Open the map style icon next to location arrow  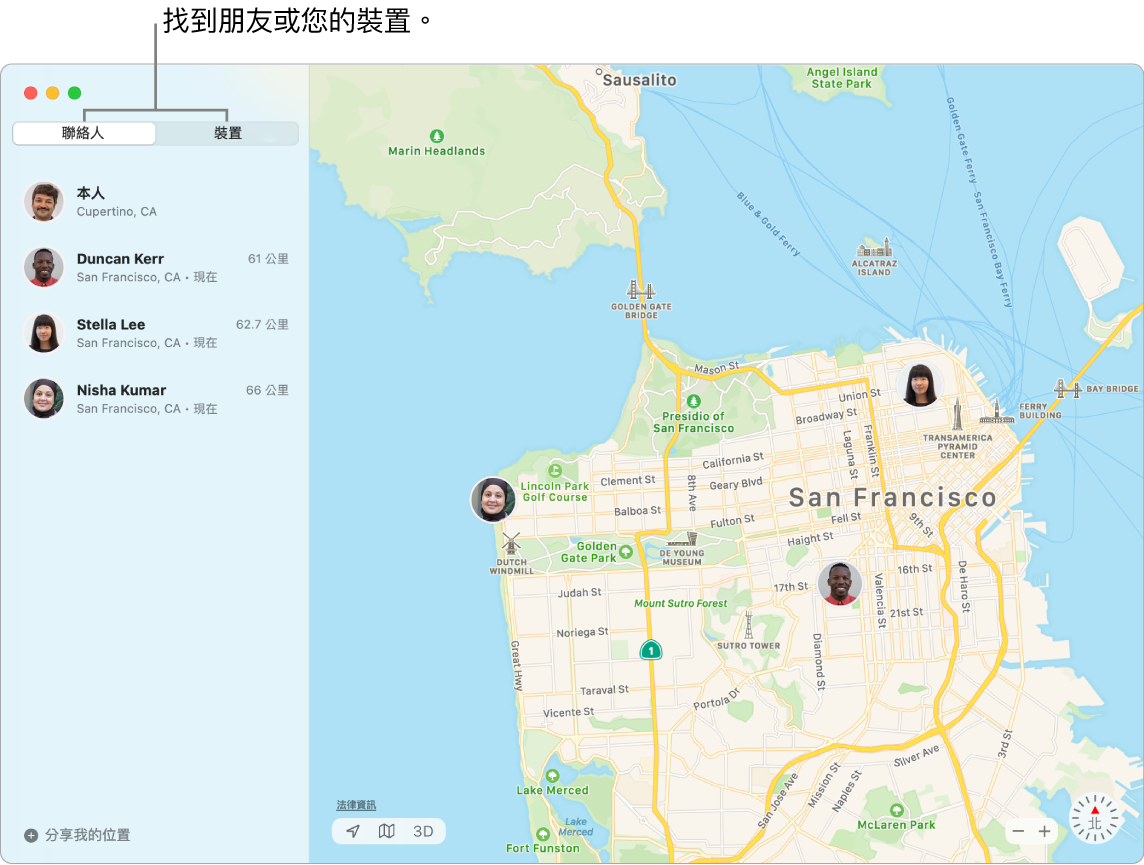point(388,831)
